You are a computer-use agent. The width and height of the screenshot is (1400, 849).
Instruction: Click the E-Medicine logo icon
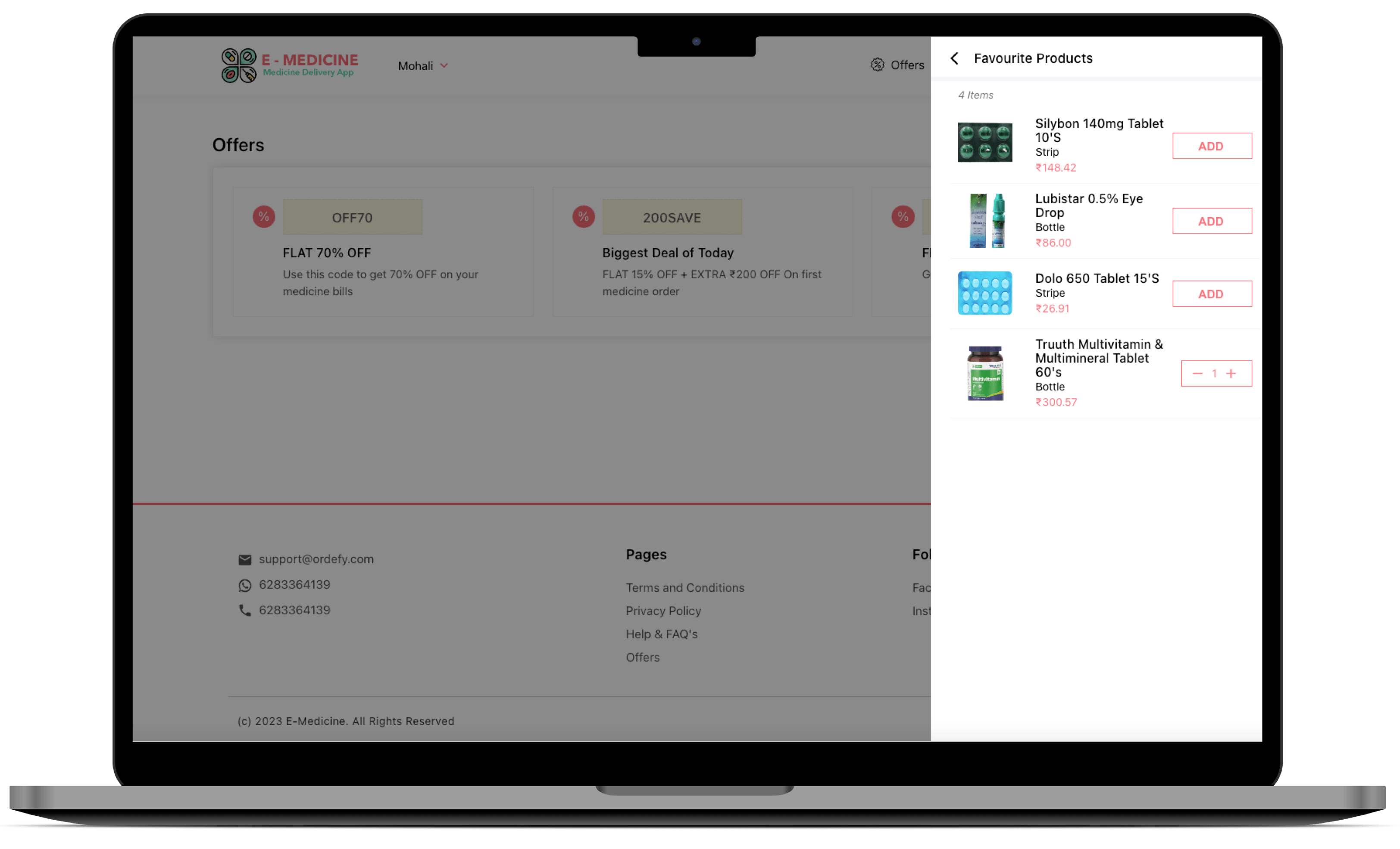pos(239,66)
